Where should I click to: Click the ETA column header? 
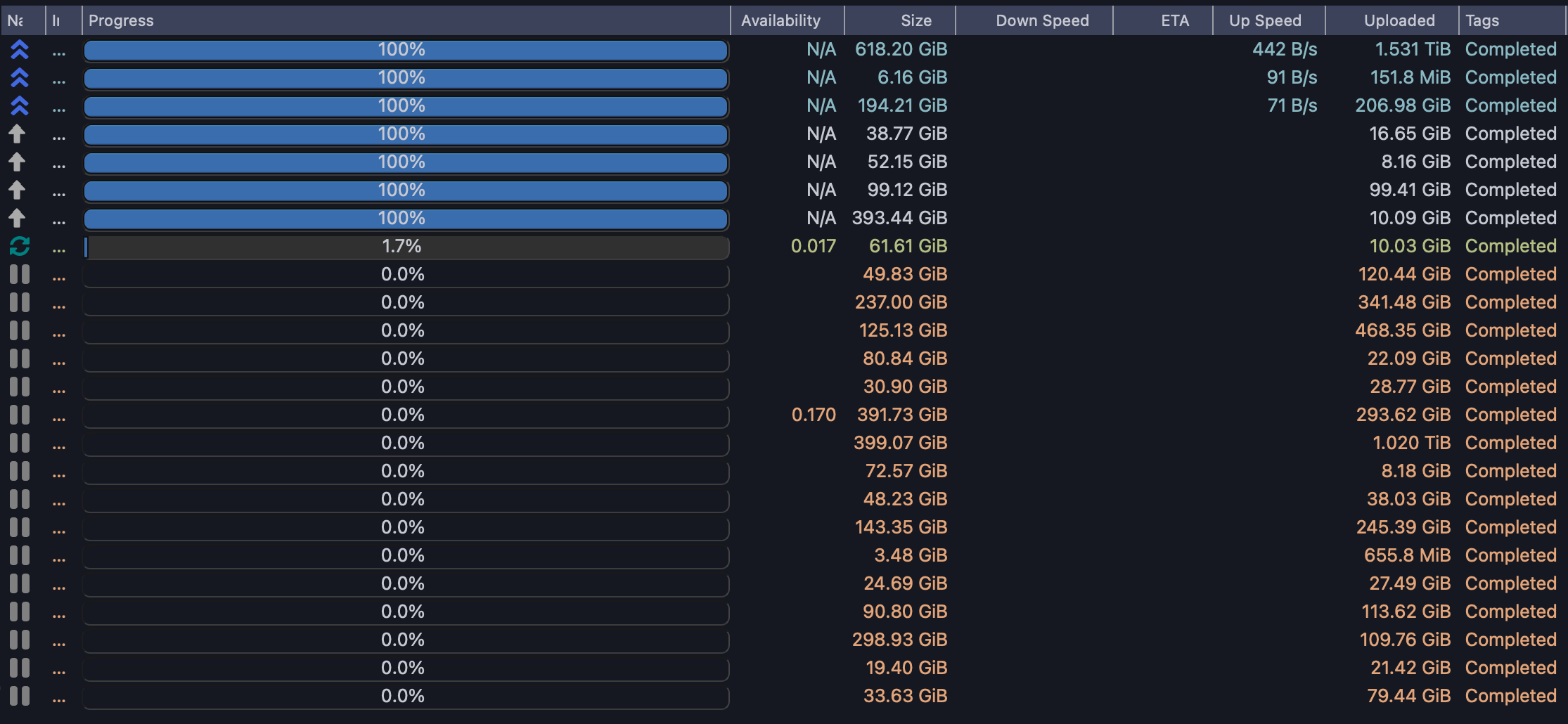pyautogui.click(x=1173, y=20)
